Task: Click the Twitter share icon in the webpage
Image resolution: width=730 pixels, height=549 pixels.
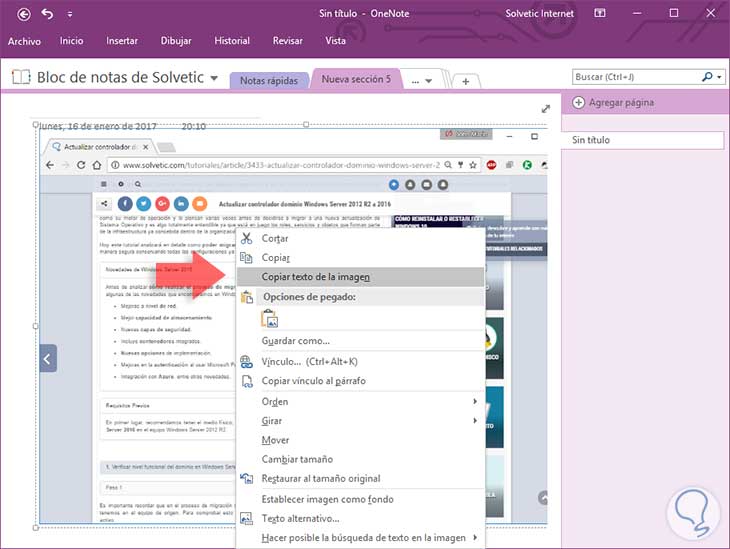Action: [143, 203]
